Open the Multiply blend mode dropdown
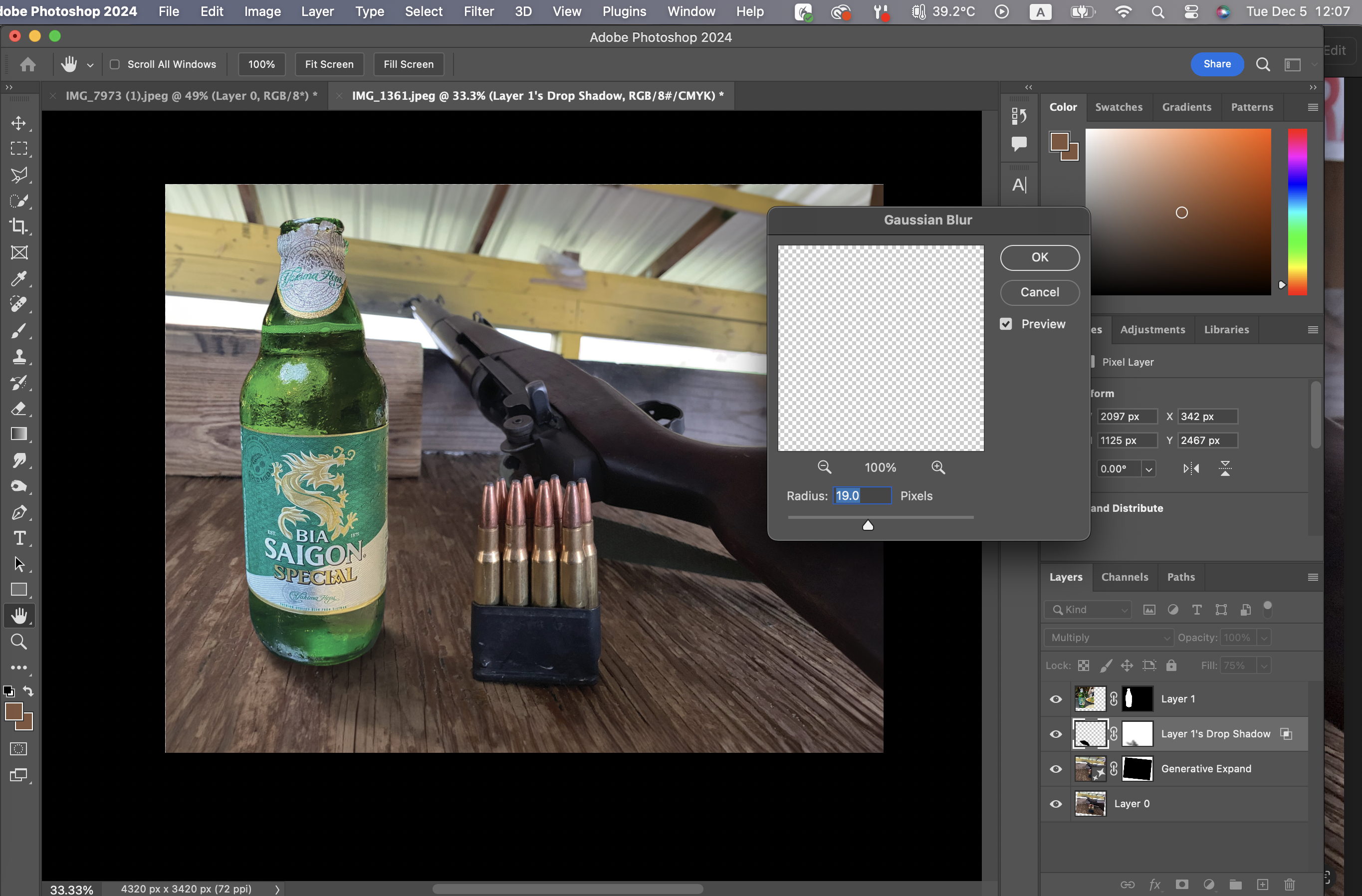Viewport: 1362px width, 896px height. pos(1108,638)
